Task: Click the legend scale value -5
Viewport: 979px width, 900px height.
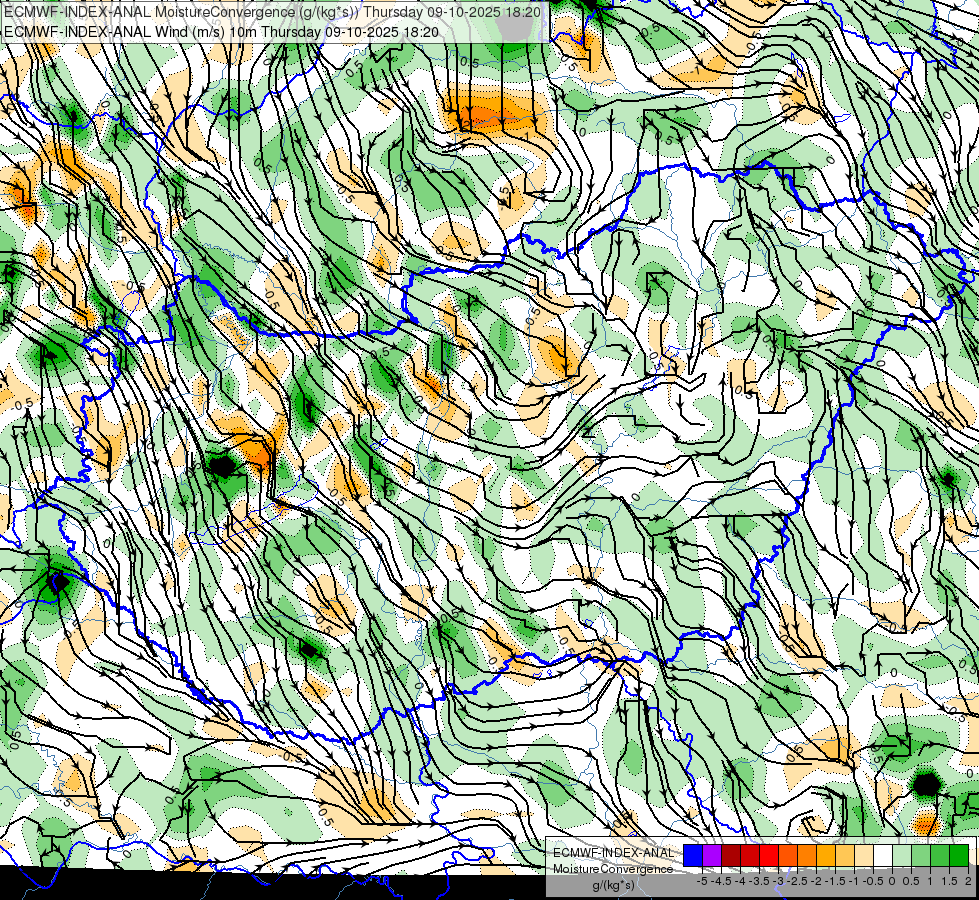Action: pos(702,881)
